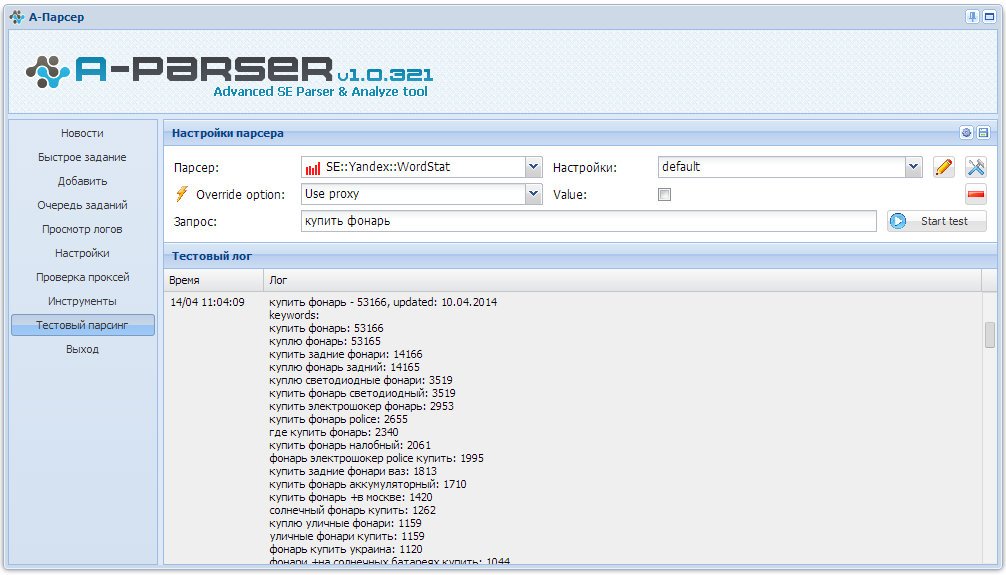The image size is (1006, 575).
Task: Click log line купить задние фонари ваз: 1813
Action: (x=353, y=471)
